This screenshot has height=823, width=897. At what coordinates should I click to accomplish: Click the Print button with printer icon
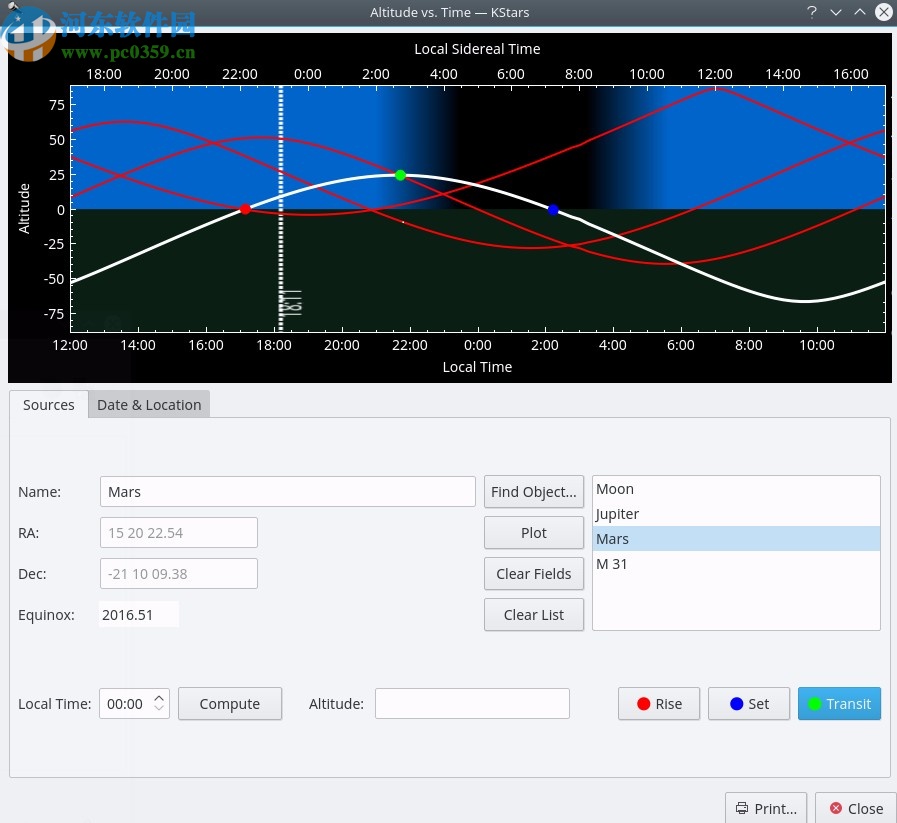(x=766, y=808)
